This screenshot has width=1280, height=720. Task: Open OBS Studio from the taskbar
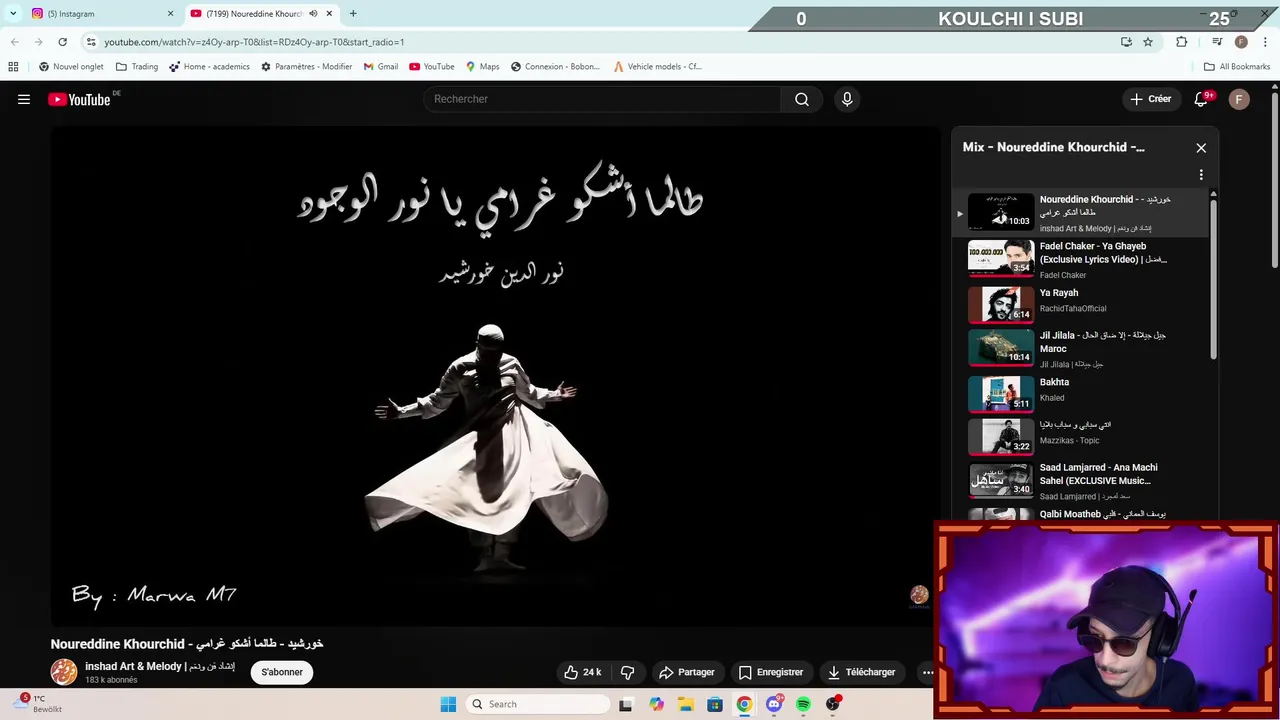[833, 704]
